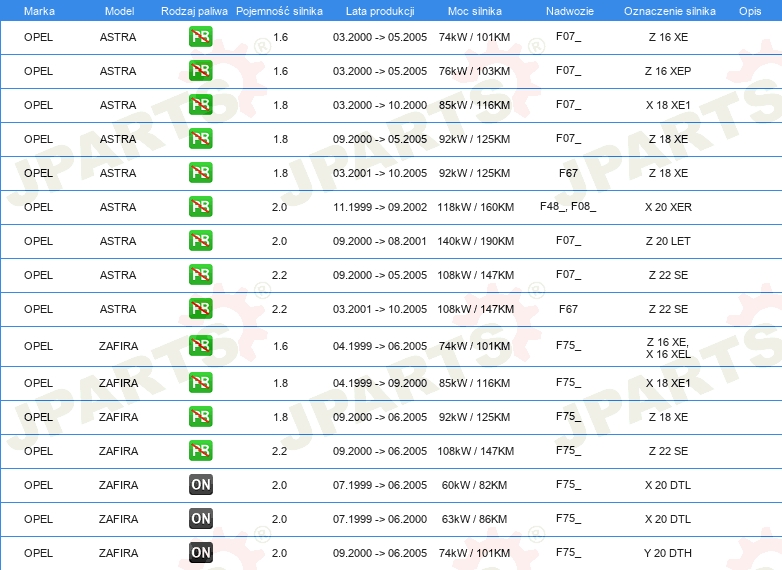The height and width of the screenshot is (570, 782).
Task: Select petrol icon for Astra F67 92kW / 125KM
Action: pyautogui.click(x=200, y=173)
